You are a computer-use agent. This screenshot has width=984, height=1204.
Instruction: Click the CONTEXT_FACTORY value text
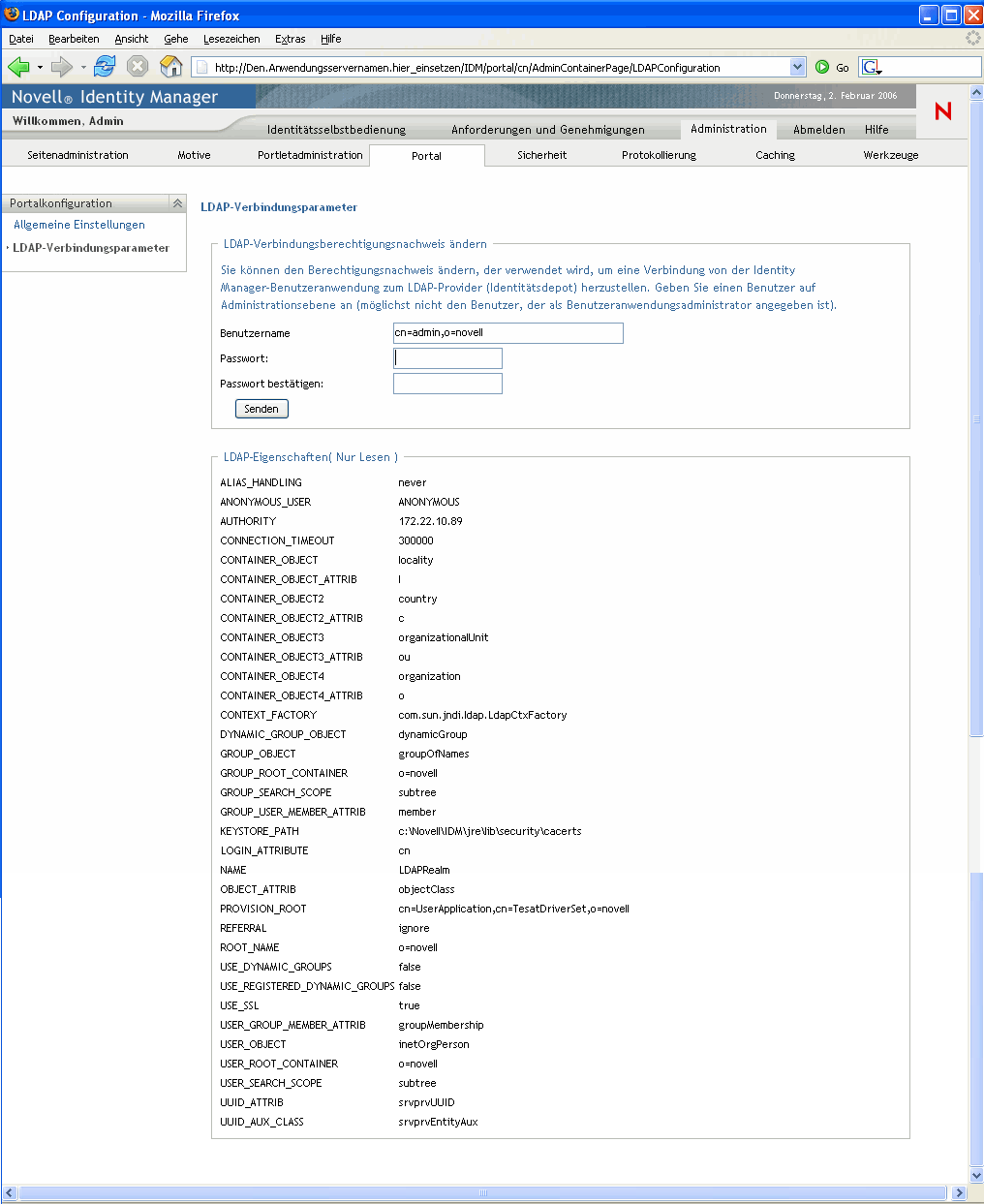click(482, 715)
